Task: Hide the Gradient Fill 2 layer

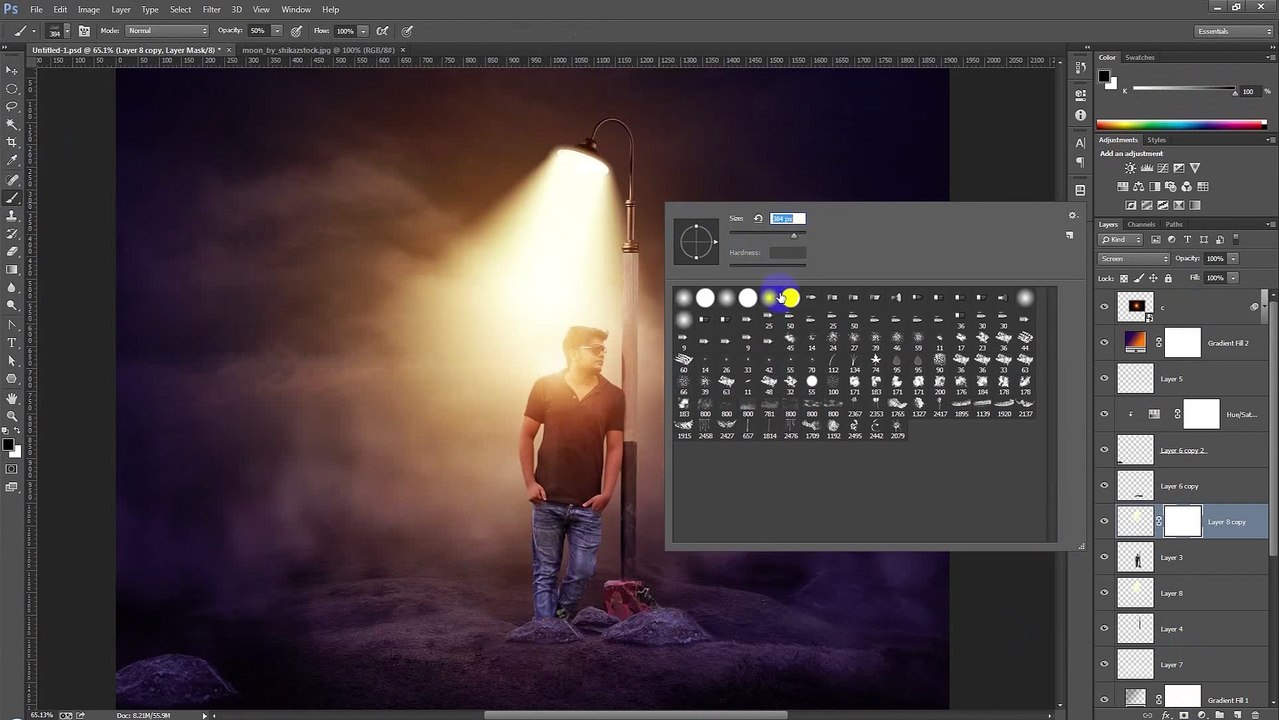Action: (1104, 342)
